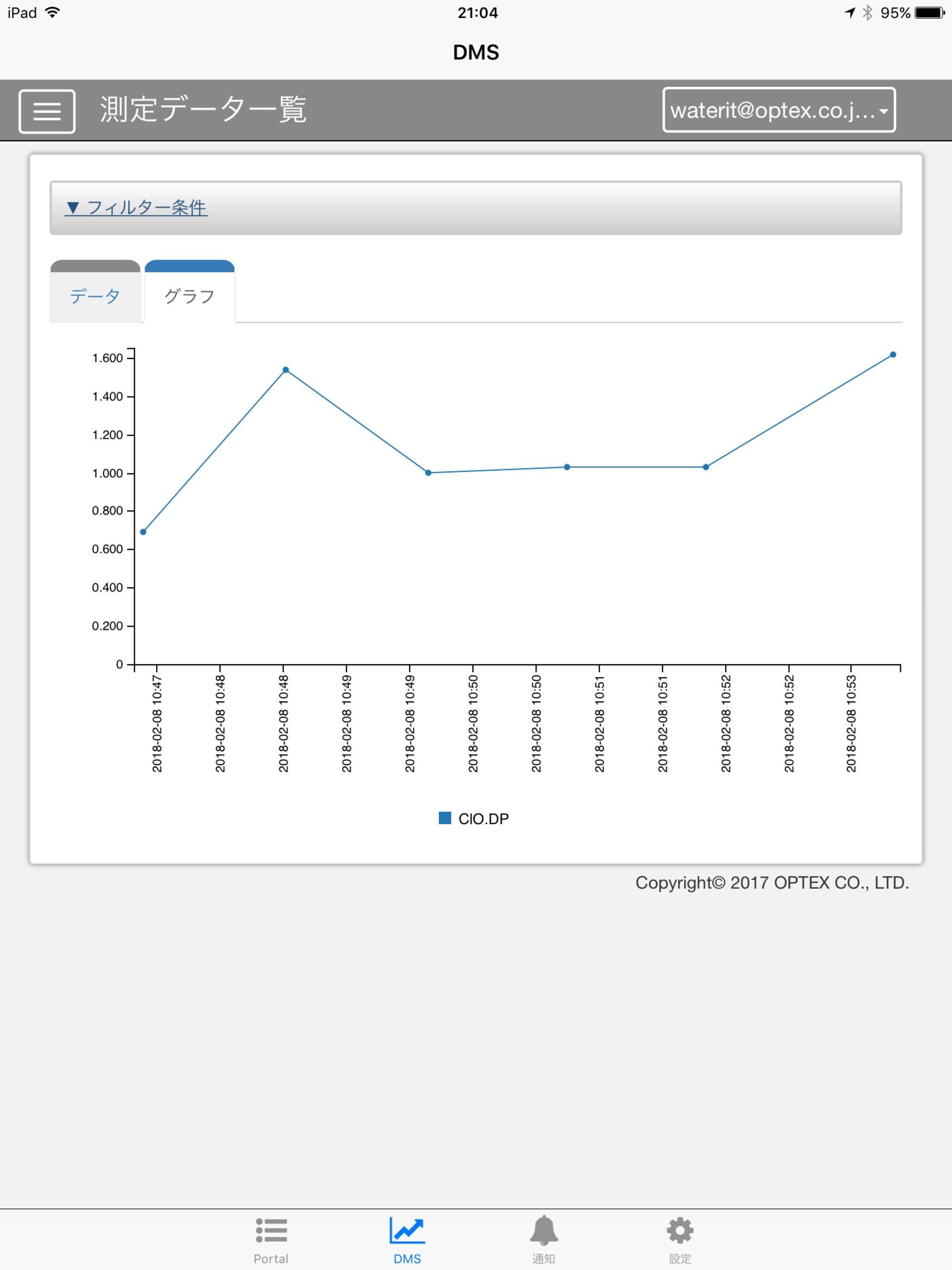Screen dimensions: 952x1270
Task: Click the data point at 1.000 value
Action: point(428,472)
